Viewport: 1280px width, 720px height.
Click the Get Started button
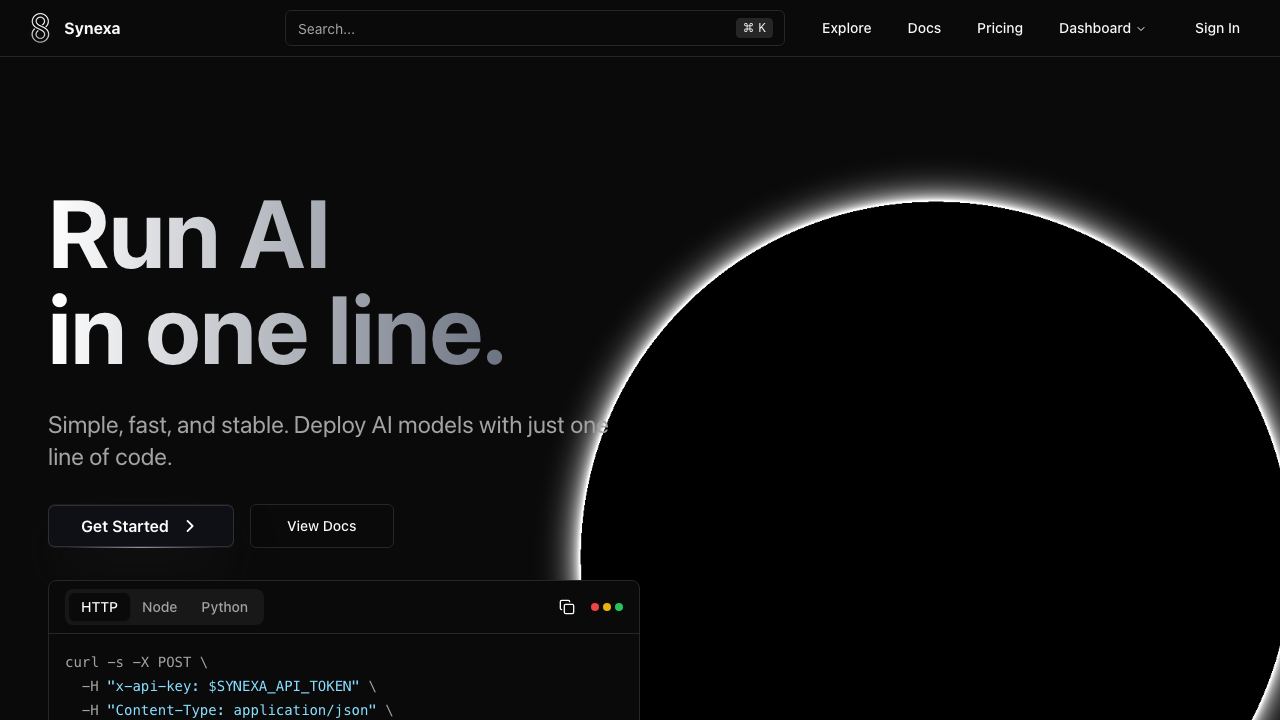141,526
